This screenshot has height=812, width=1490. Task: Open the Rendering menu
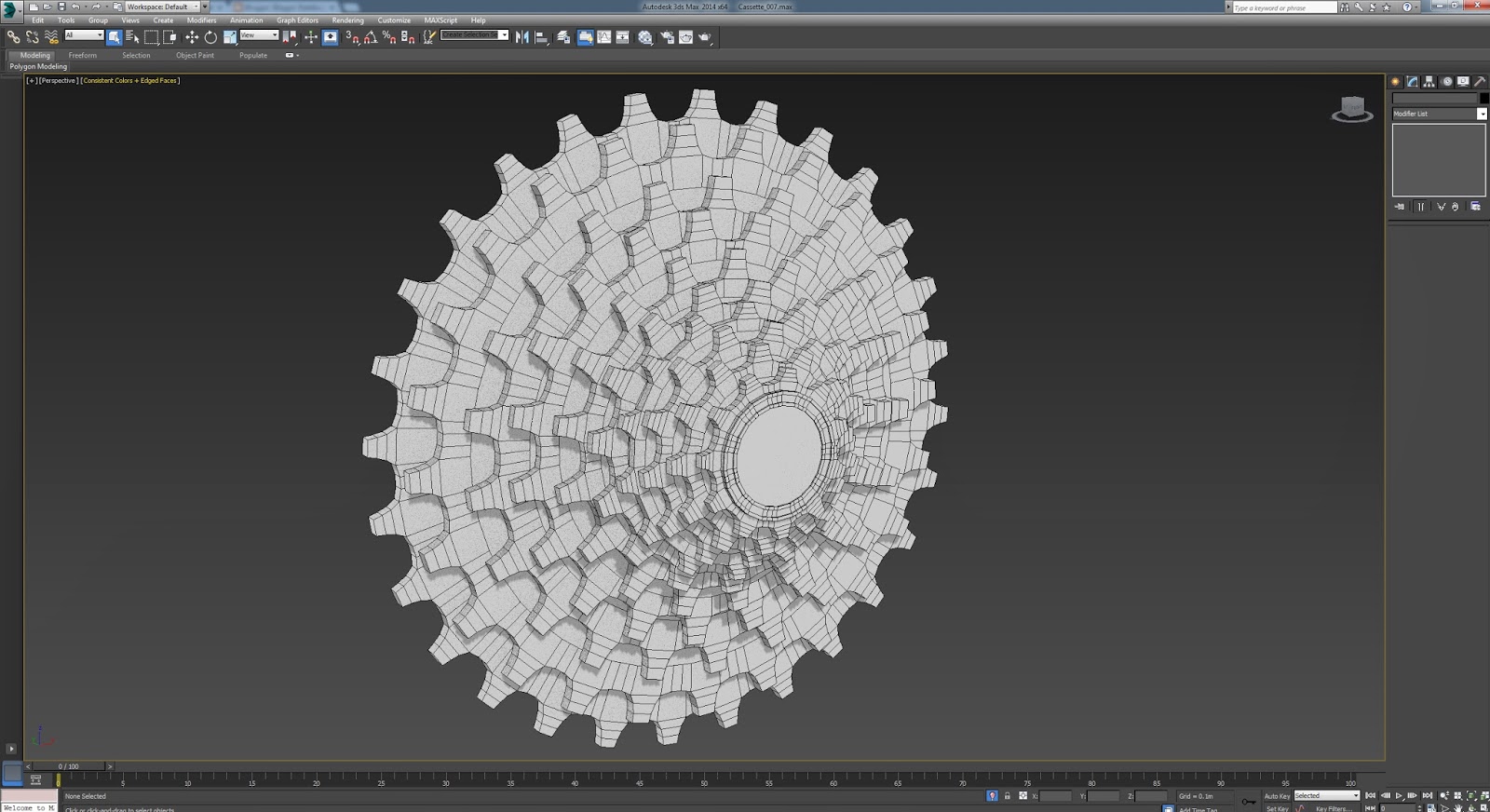pos(347,20)
